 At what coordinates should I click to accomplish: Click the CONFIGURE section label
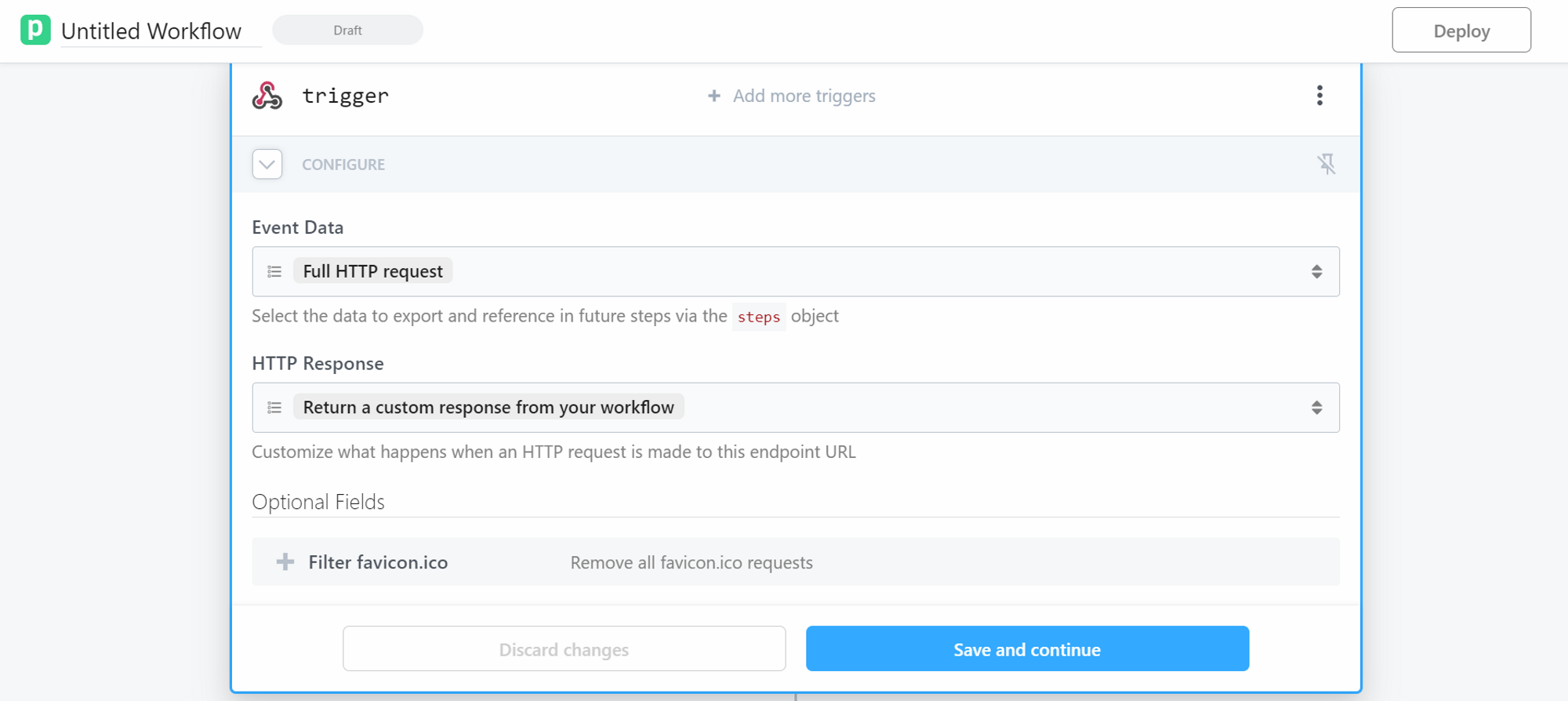(x=343, y=165)
